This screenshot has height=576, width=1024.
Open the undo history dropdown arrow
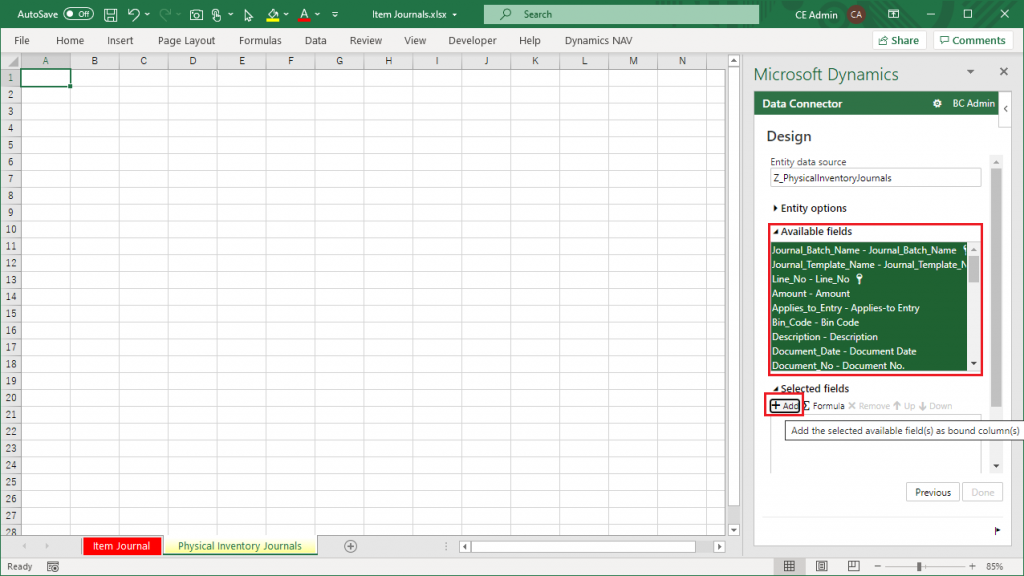[x=148, y=14]
